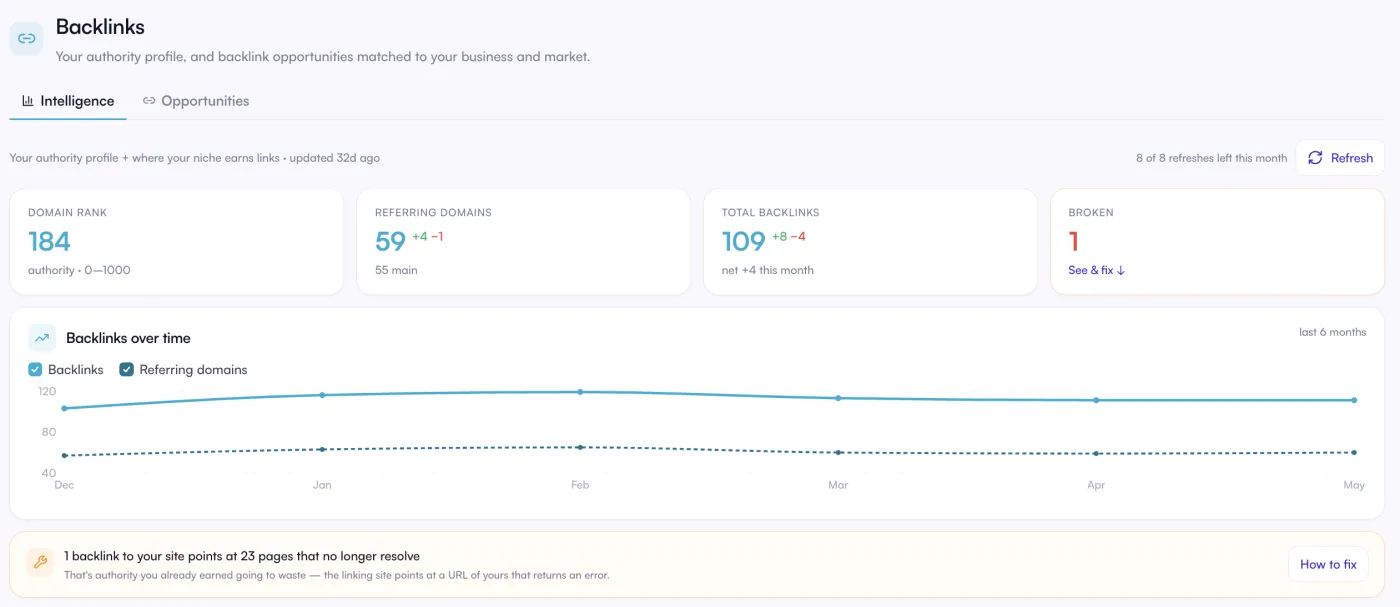The width and height of the screenshot is (1400, 607).
Task: Open the How to fix guide
Action: point(1328,564)
